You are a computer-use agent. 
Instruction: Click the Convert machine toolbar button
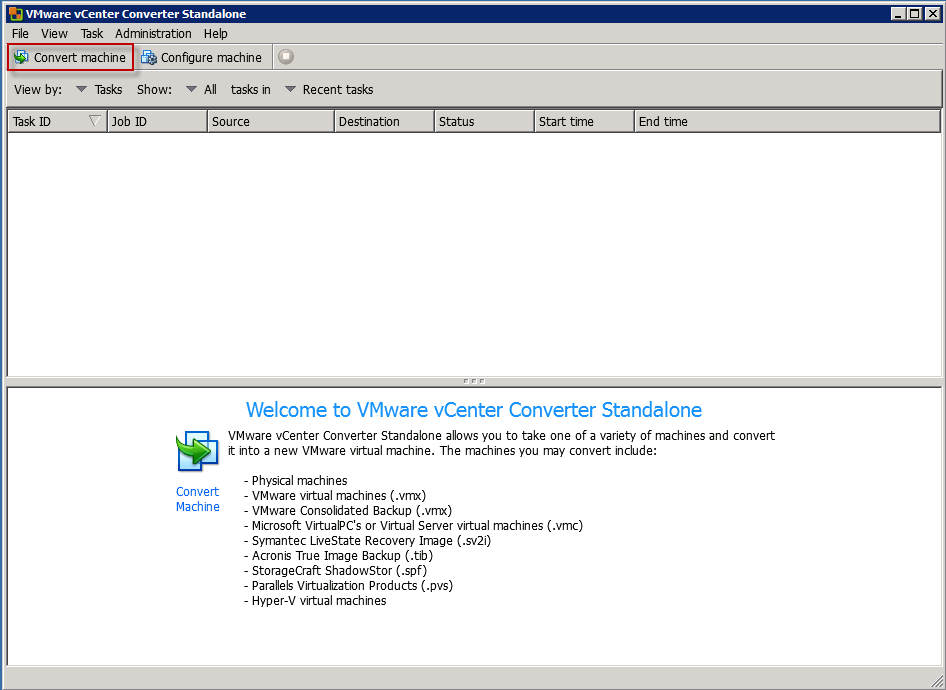pyautogui.click(x=70, y=57)
